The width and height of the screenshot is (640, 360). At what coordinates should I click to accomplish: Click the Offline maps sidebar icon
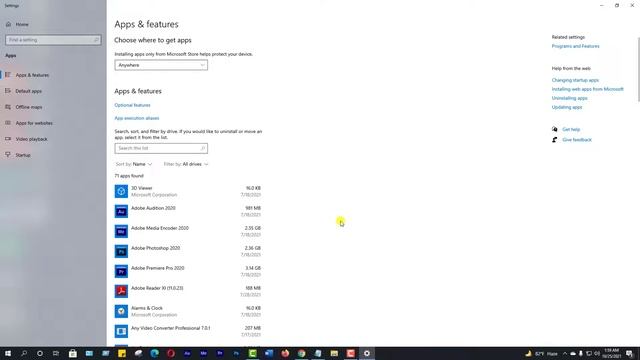click(8, 107)
